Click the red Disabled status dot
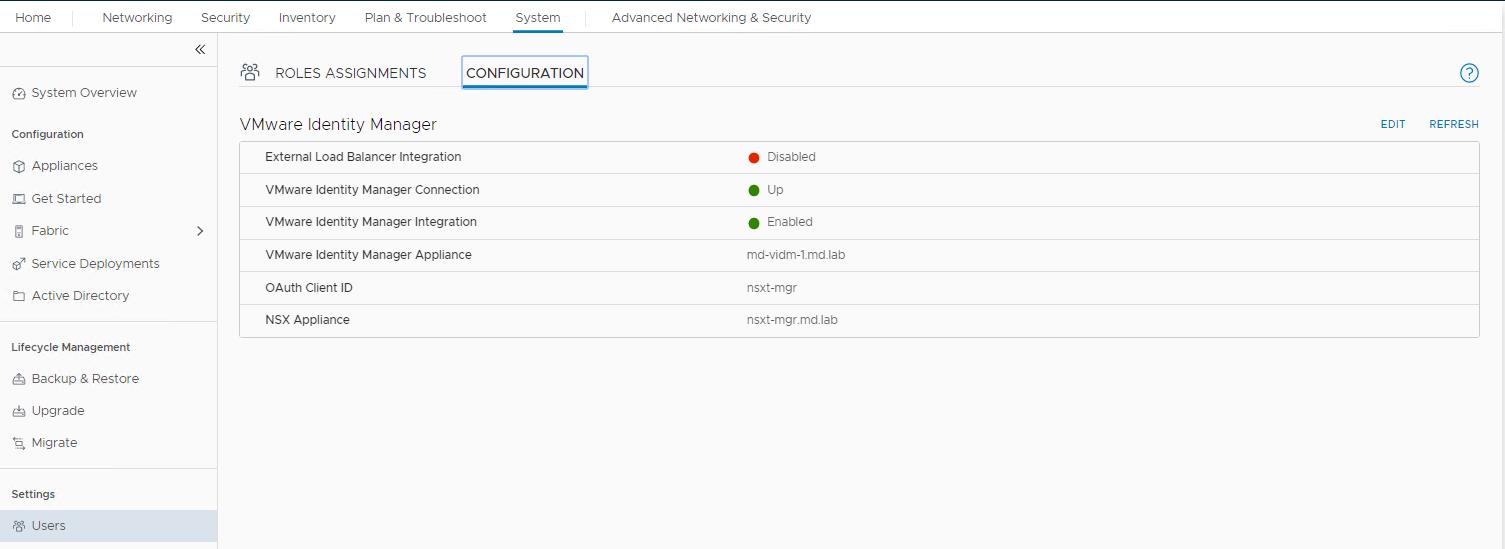Screen dimensions: 1505x549 tap(754, 158)
